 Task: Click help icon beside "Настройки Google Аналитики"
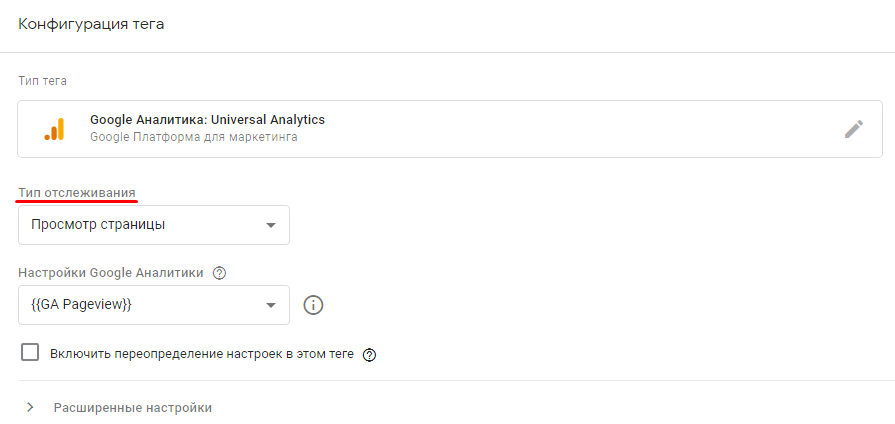point(220,272)
